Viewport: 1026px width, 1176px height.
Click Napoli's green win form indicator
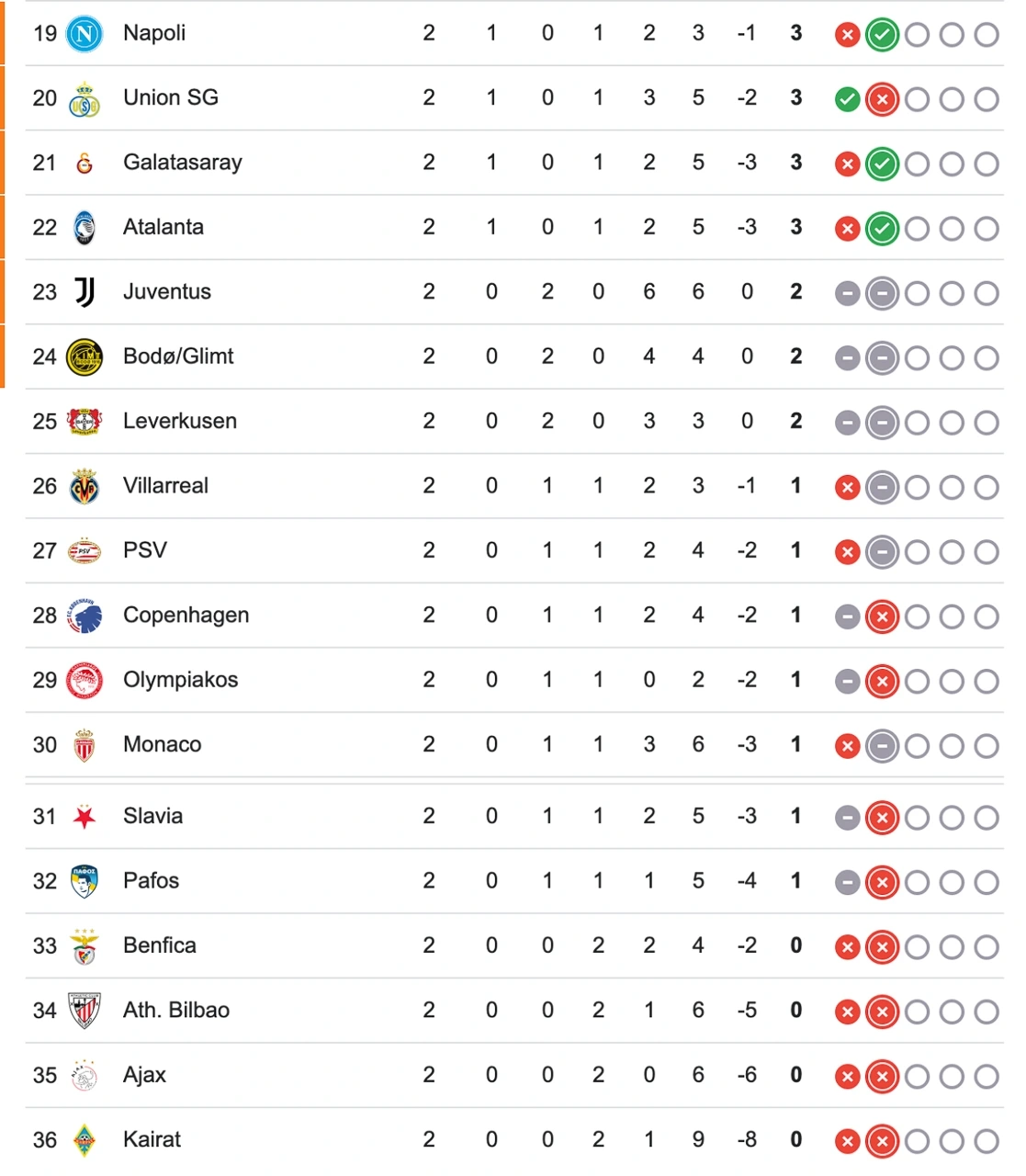tap(882, 35)
